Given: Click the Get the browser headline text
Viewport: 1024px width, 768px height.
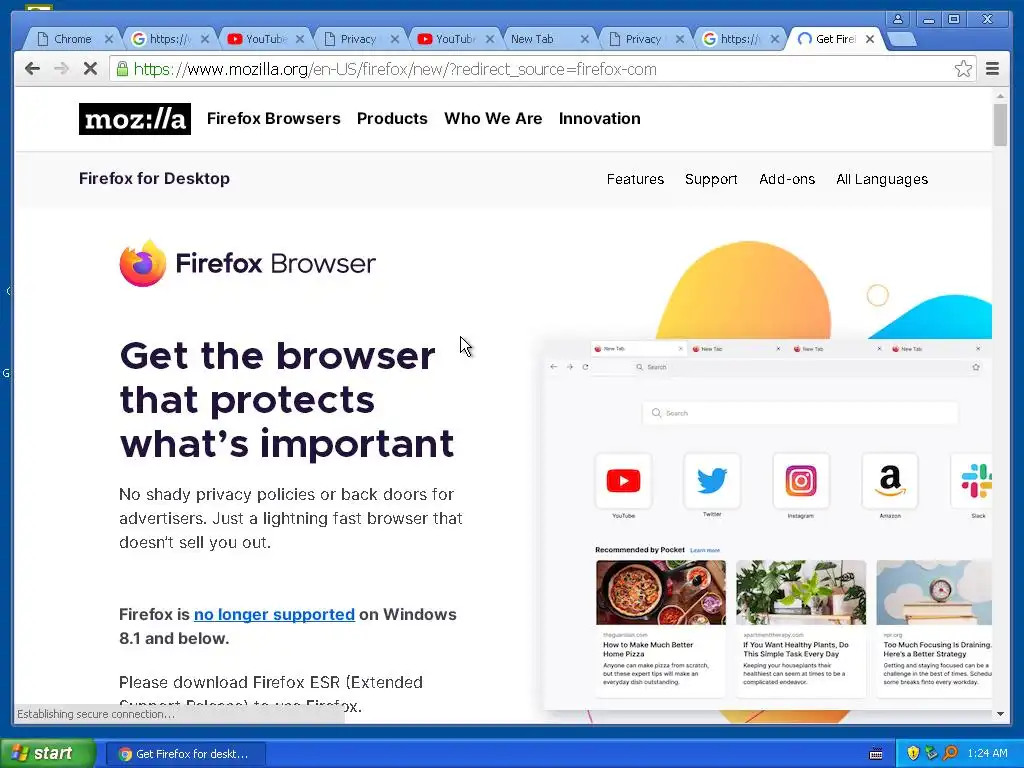Looking at the screenshot, I should (287, 400).
